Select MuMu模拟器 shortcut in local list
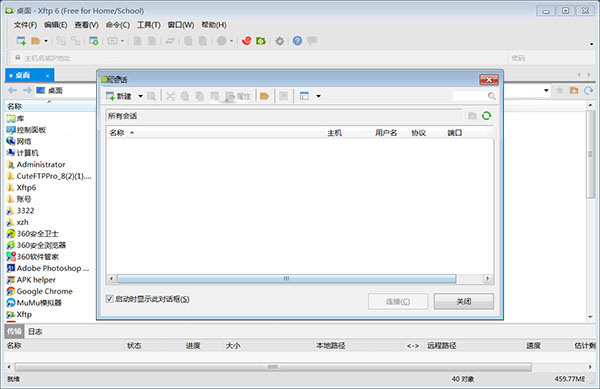This screenshot has width=600, height=389. (34, 303)
